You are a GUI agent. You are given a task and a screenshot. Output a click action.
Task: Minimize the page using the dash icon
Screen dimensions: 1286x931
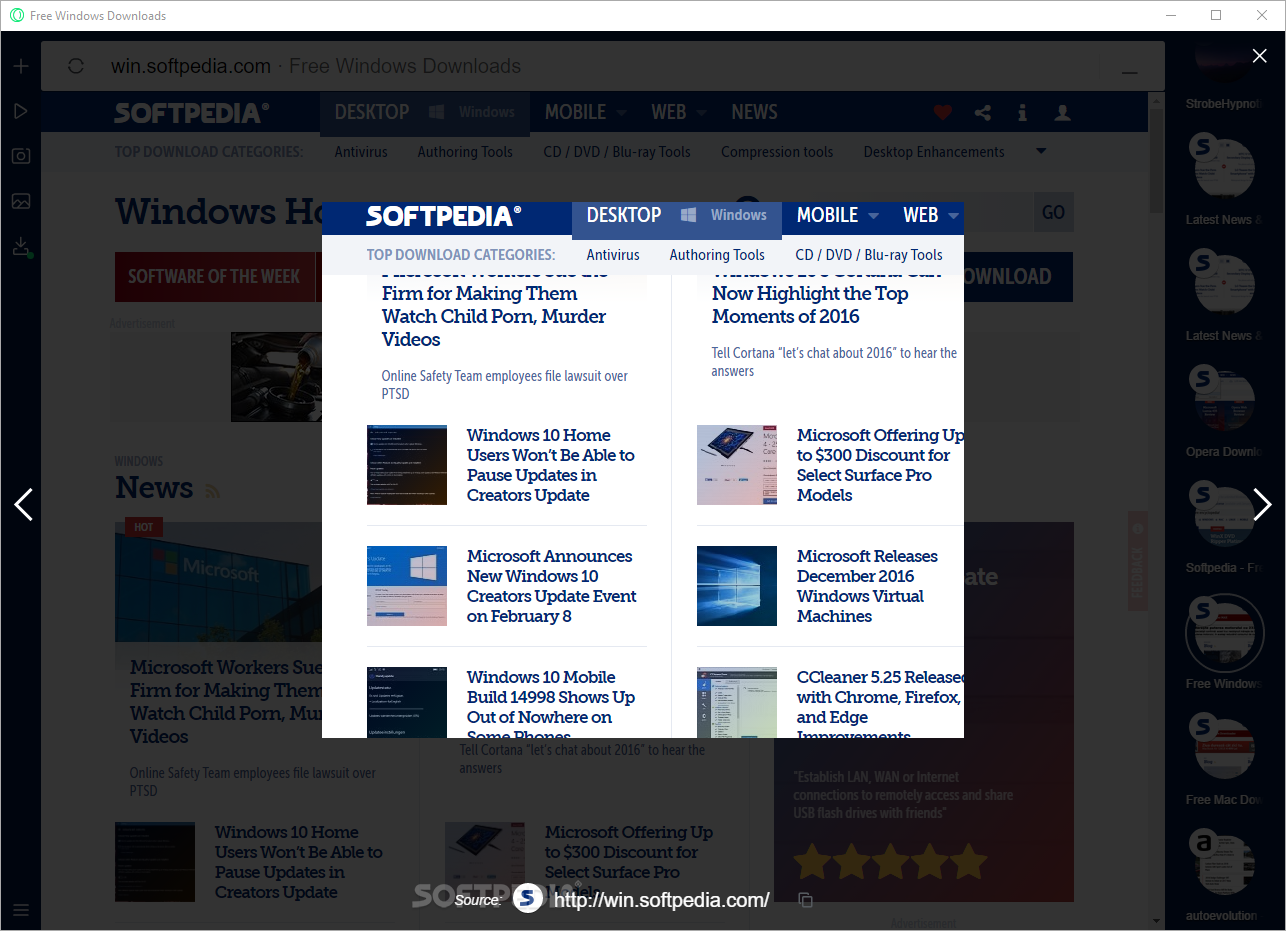click(x=1130, y=73)
